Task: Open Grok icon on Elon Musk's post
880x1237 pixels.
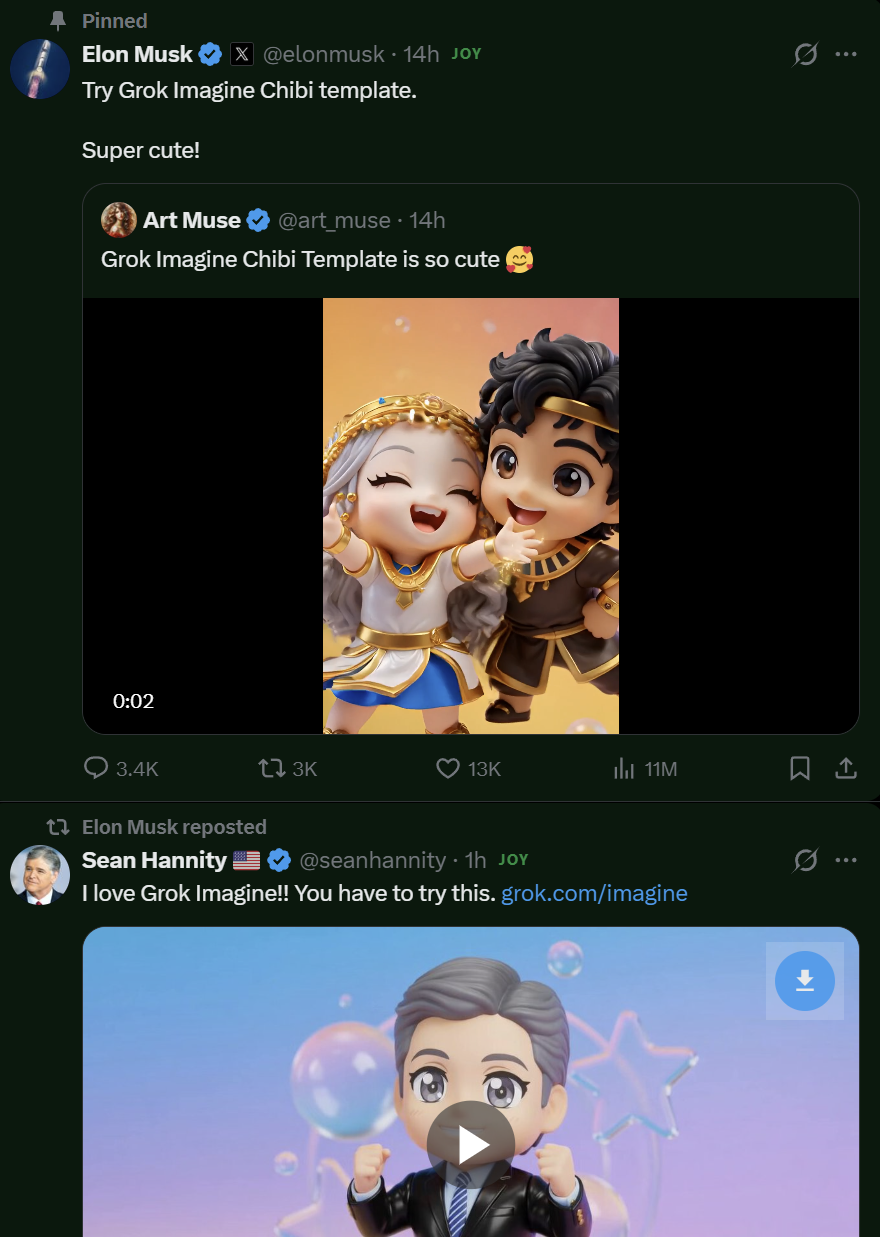Action: click(x=805, y=54)
